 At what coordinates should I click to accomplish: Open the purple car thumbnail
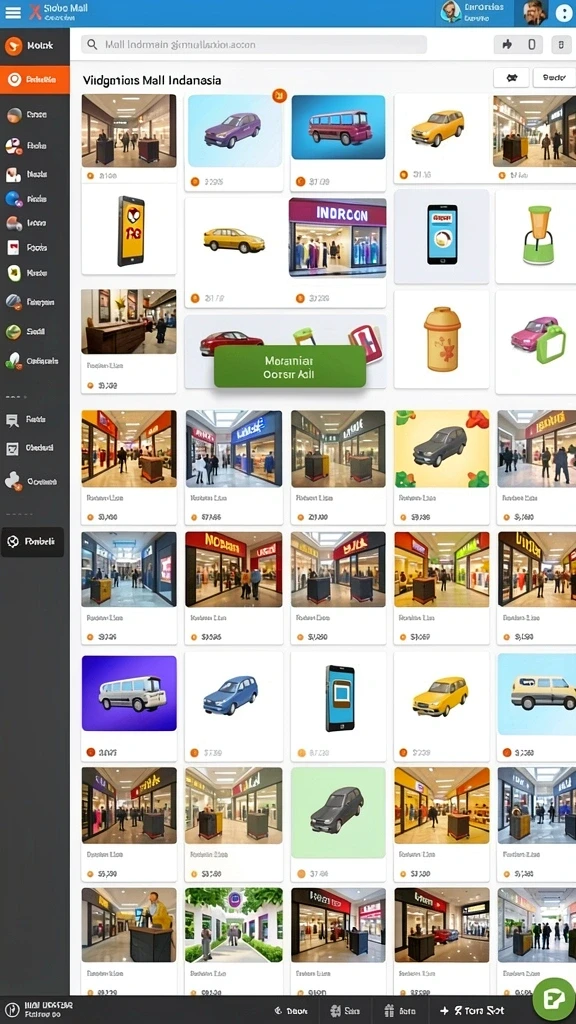(234, 131)
